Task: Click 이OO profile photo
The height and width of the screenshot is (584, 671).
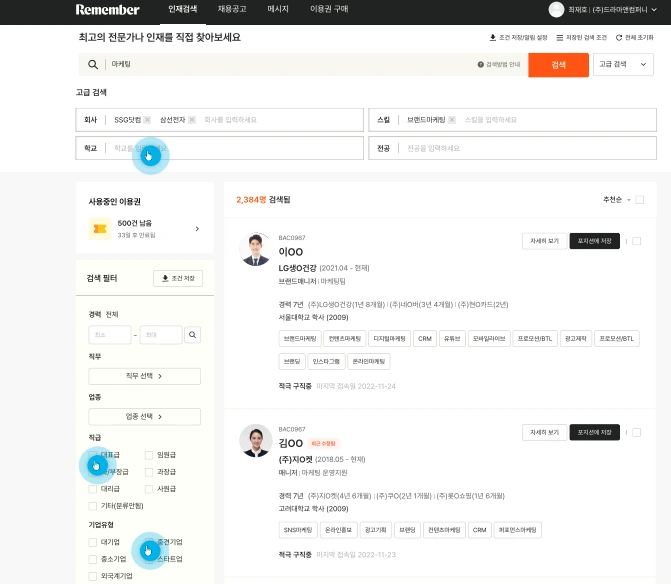Action: tap(255, 249)
